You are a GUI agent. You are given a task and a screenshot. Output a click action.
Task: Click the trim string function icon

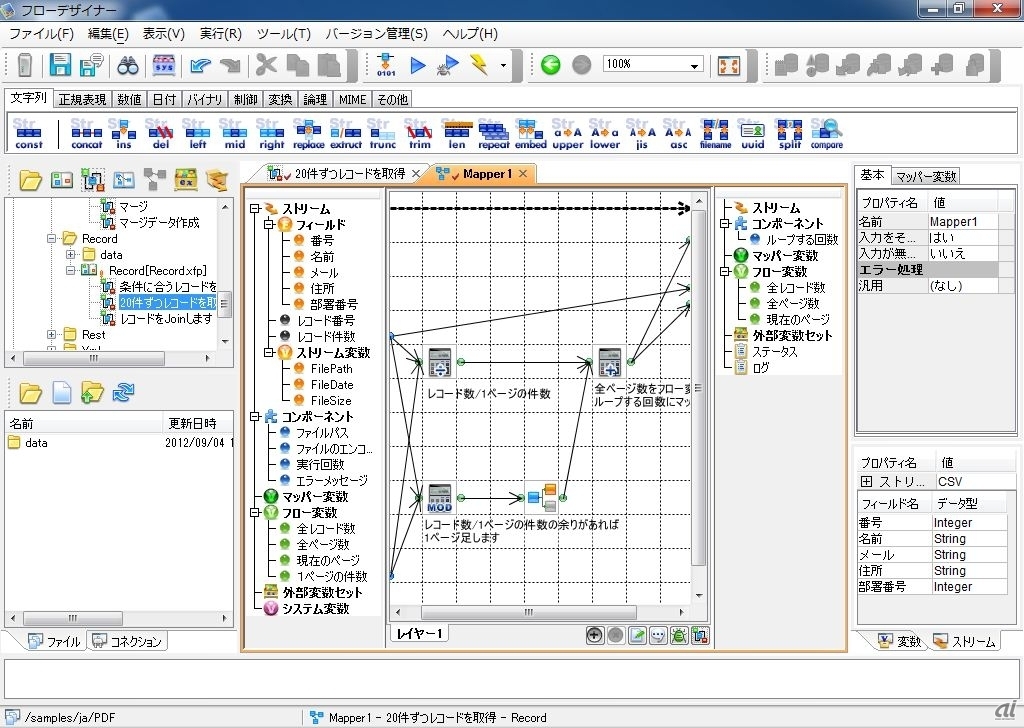click(x=419, y=132)
